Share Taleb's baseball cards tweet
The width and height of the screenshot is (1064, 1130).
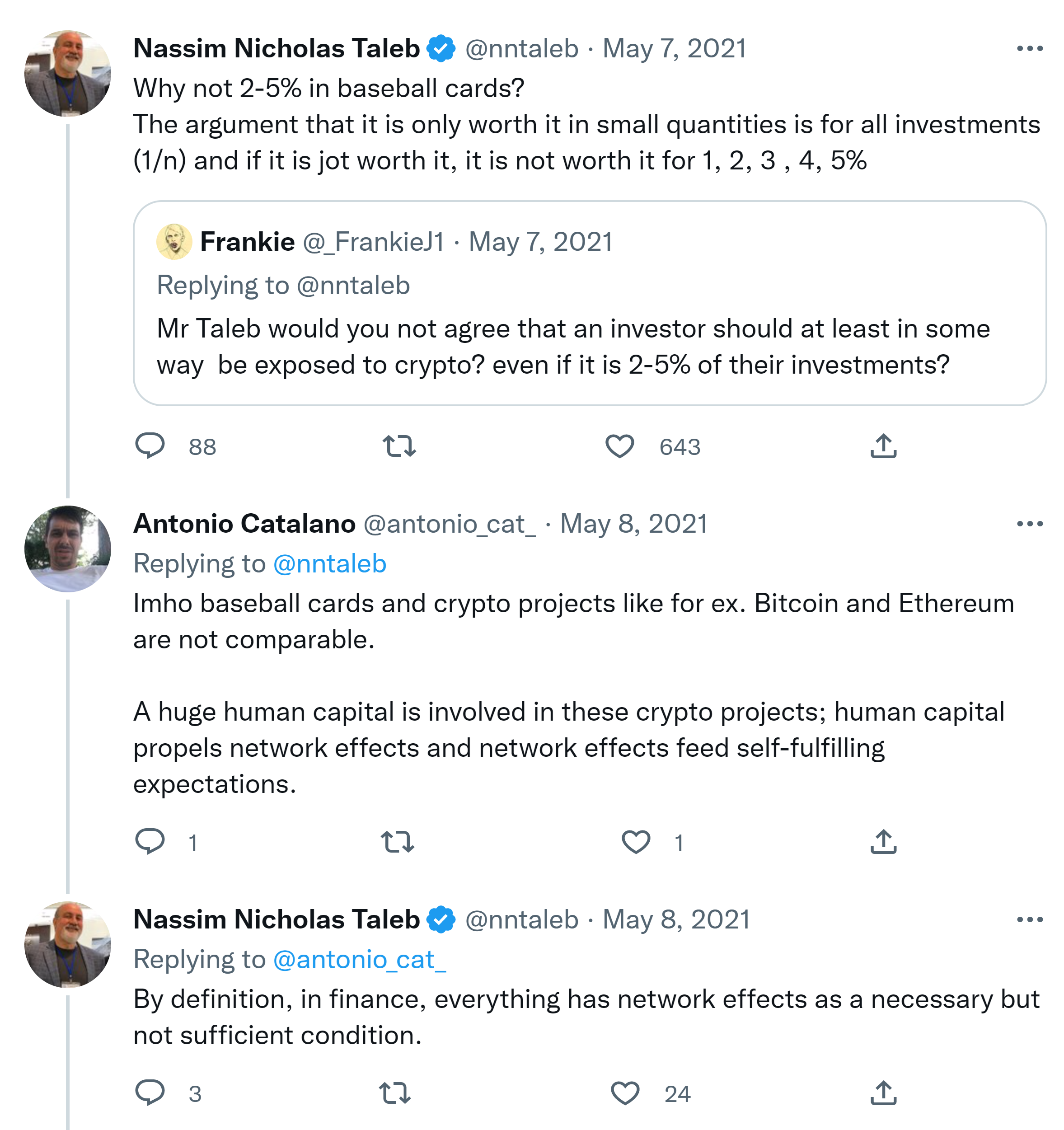click(x=883, y=445)
